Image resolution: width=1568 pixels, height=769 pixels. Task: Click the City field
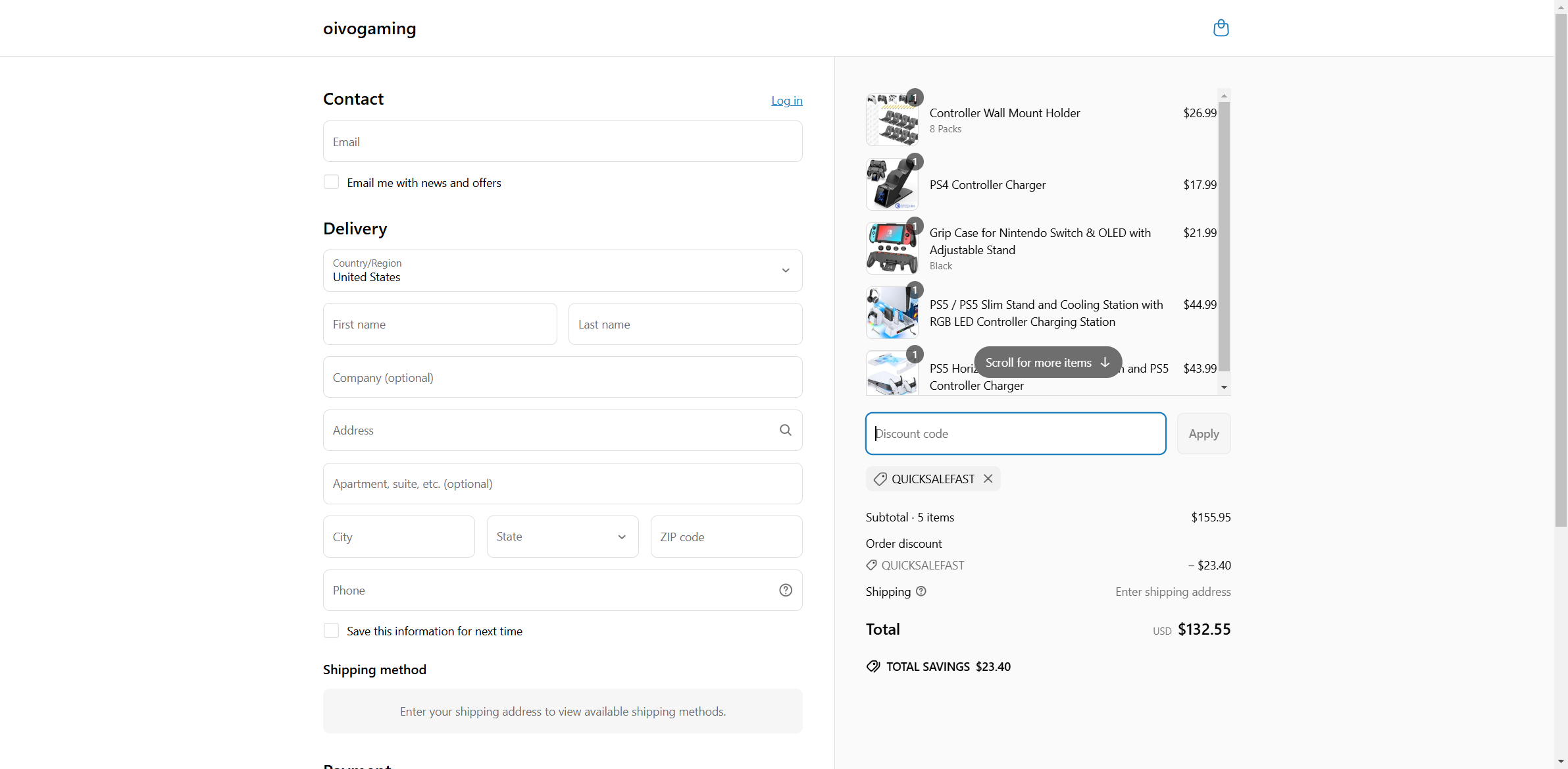399,537
